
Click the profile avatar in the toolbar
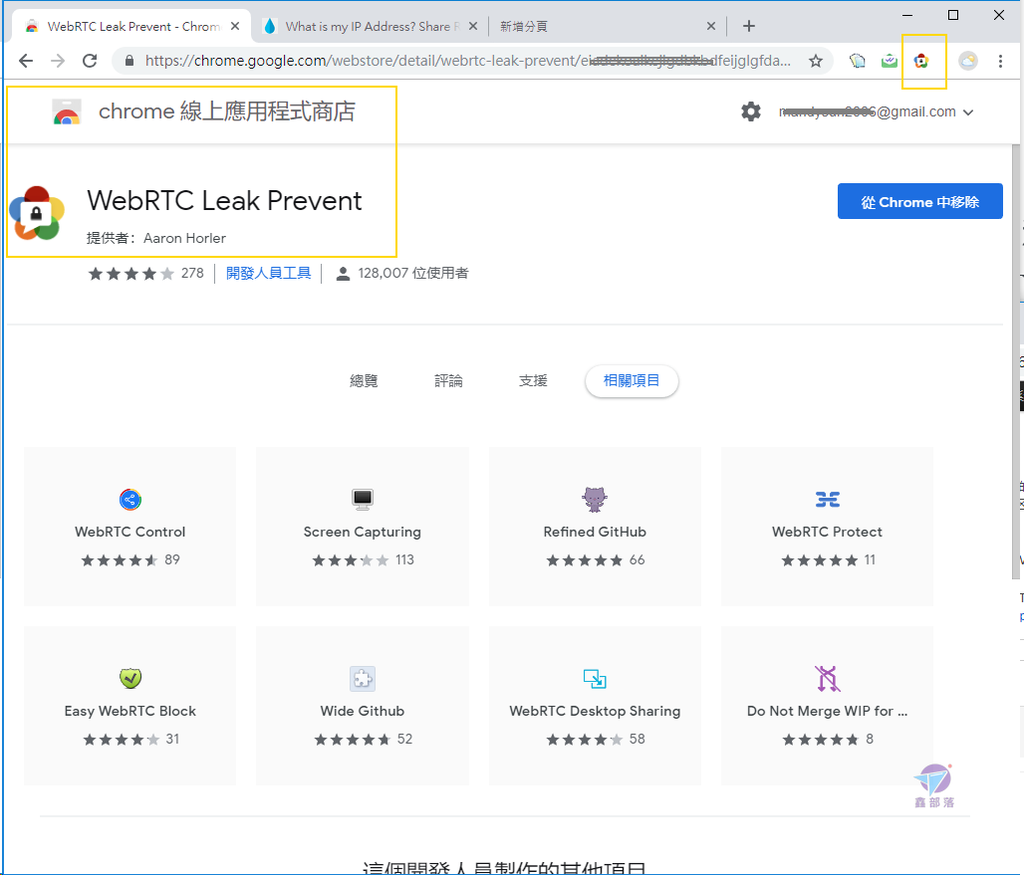coord(968,61)
